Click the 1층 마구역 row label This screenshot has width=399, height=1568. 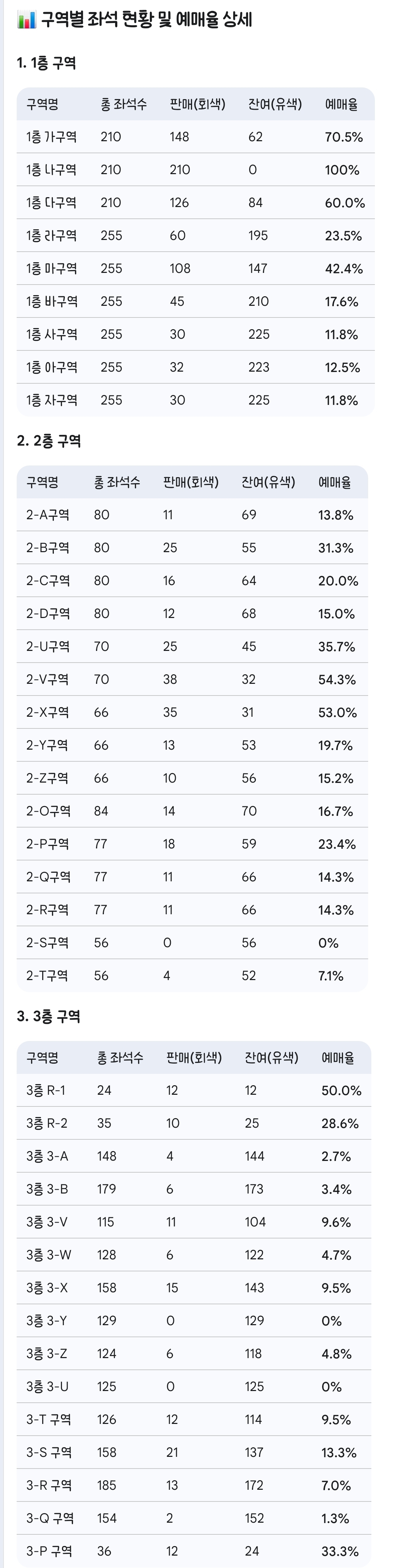pos(51,268)
